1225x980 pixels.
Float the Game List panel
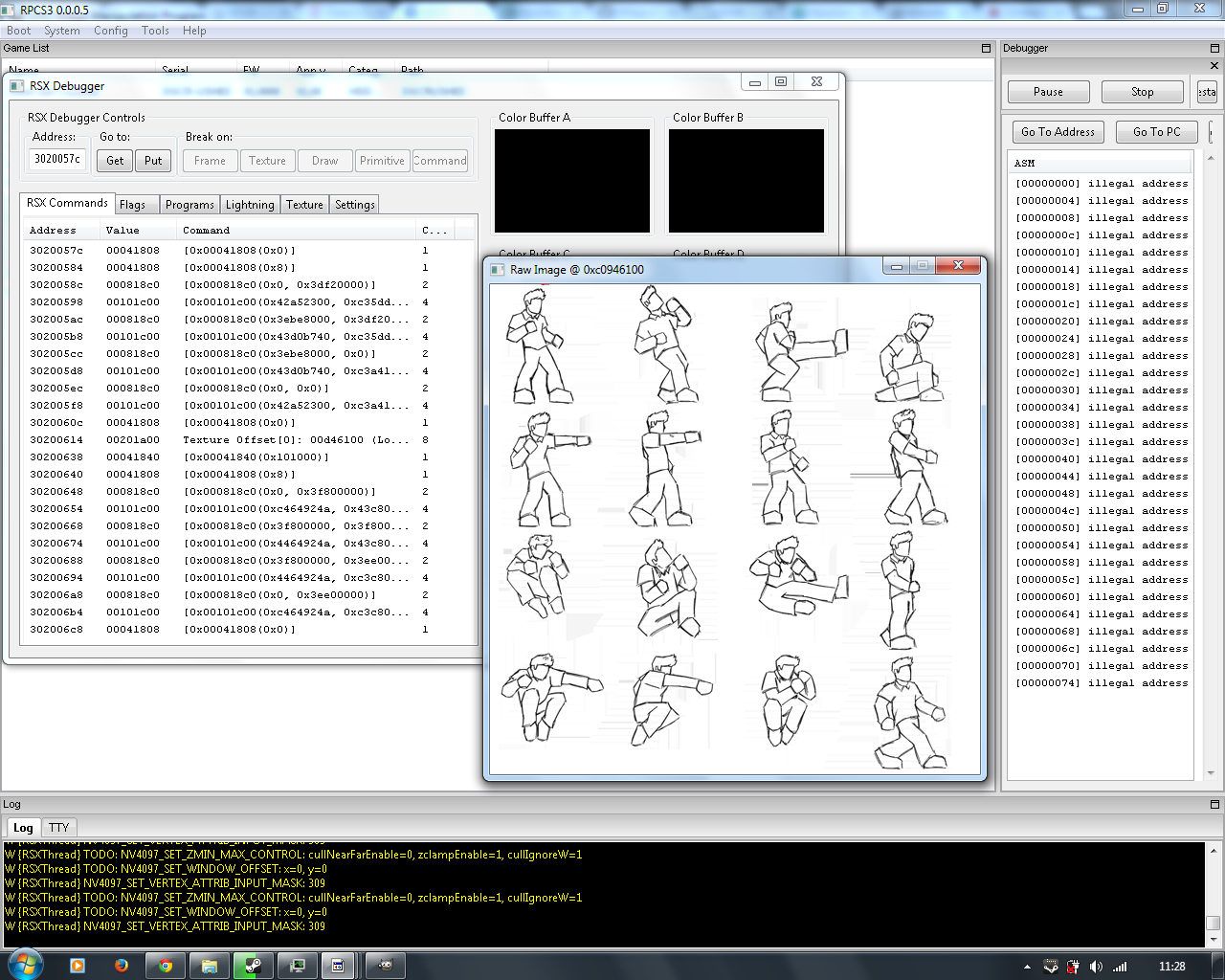click(986, 48)
